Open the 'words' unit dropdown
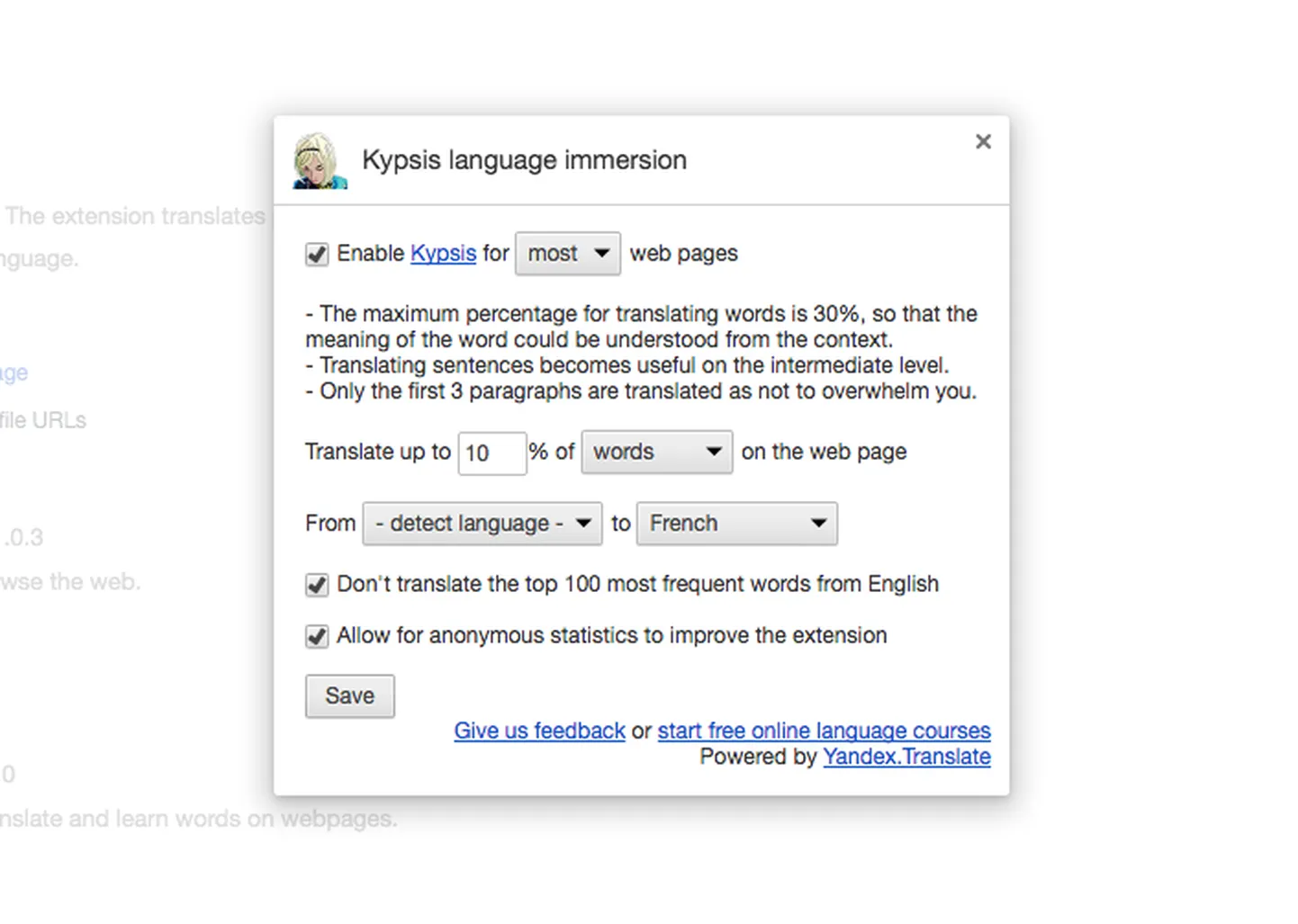 [x=656, y=452]
